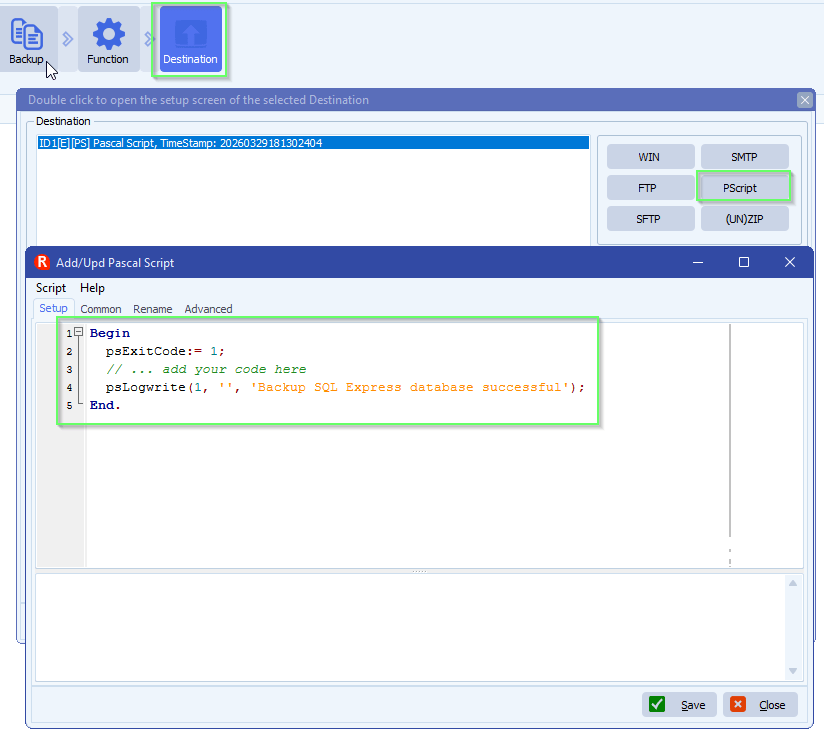Select the Destination step icon
824x735 pixels.
190,40
